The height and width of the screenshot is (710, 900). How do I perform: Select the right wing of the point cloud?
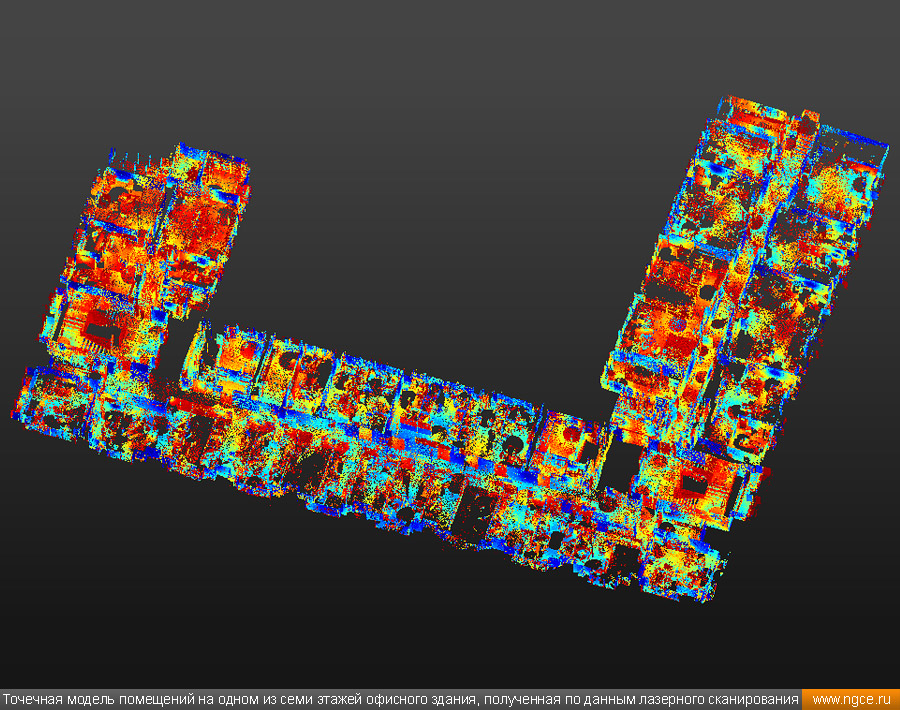pos(740,280)
